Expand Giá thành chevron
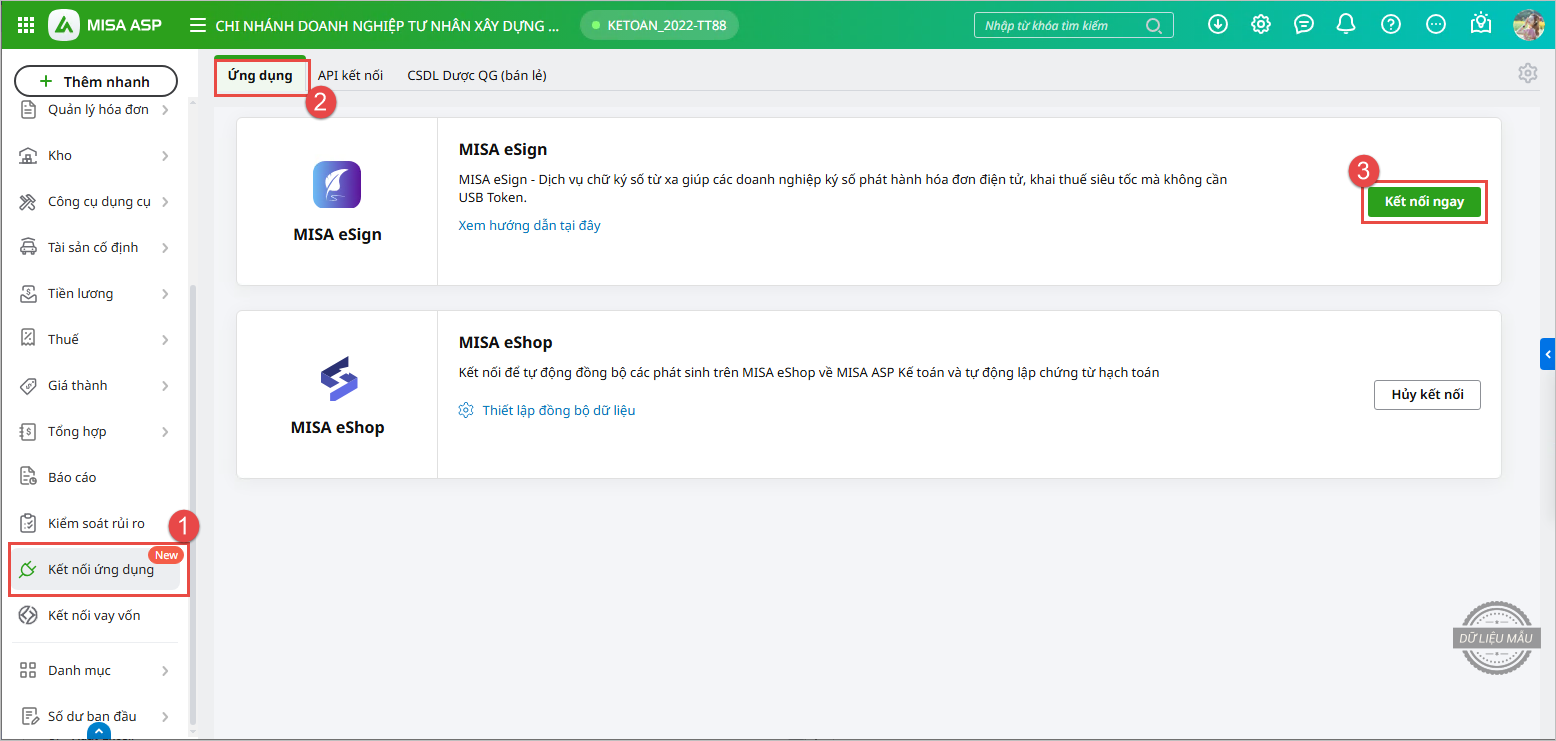Viewport: 1556px width, 741px height. click(165, 386)
